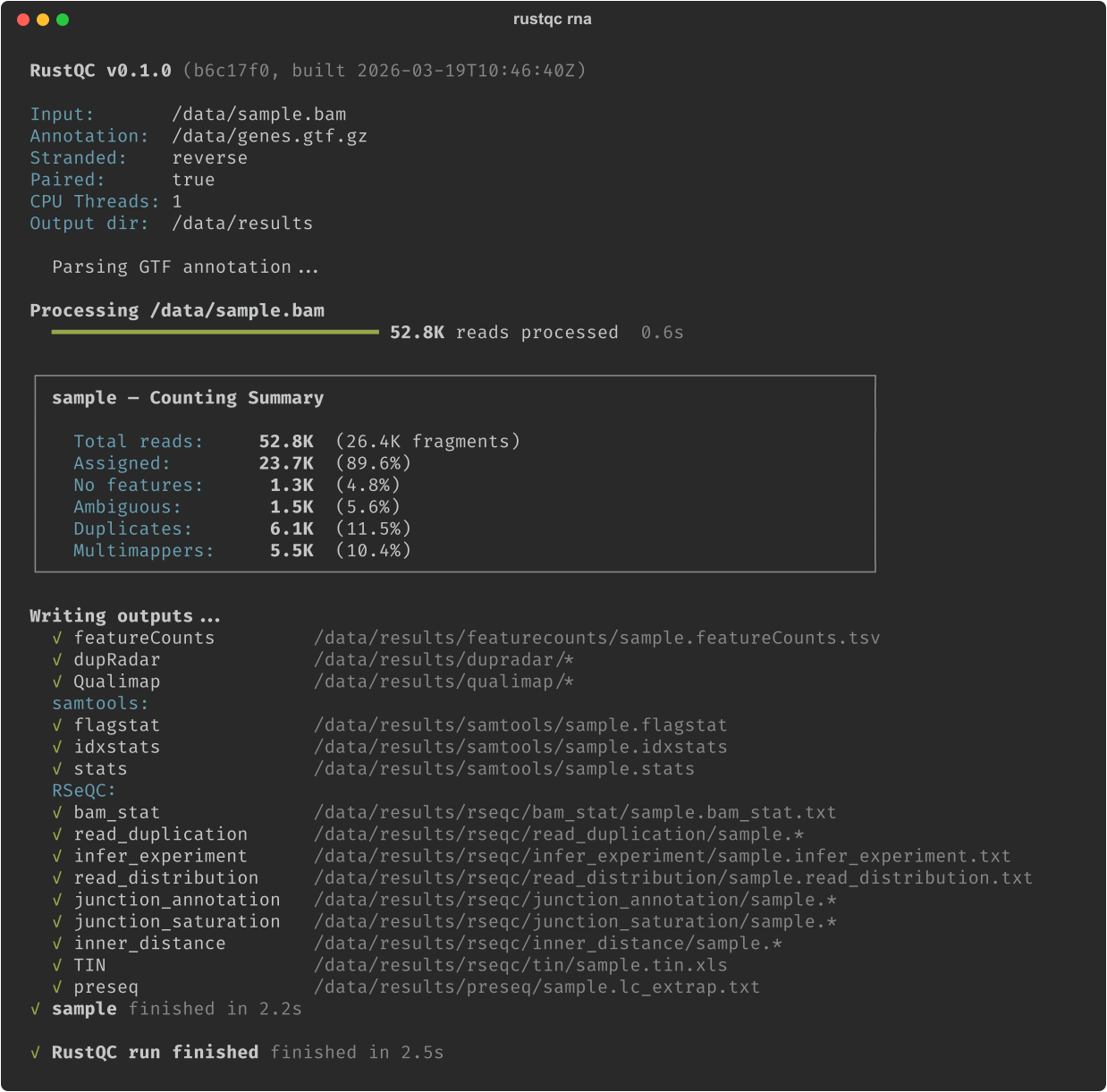Click the featureCounts success checkmark
1107x1092 pixels.
tap(56, 638)
